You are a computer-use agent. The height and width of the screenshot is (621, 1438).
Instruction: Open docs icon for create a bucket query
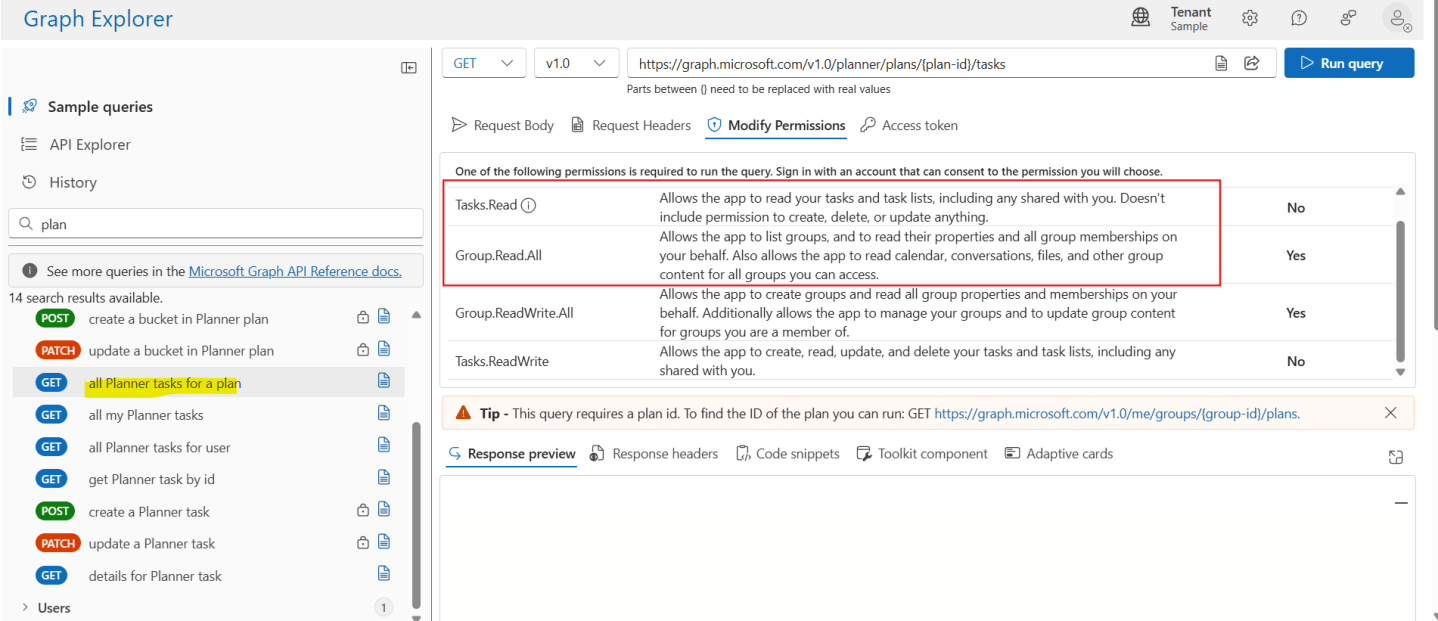[384, 318]
